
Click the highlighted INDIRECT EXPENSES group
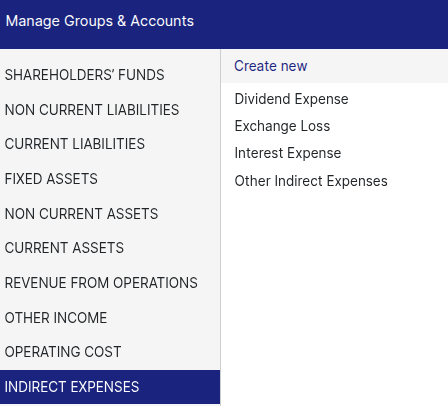click(x=110, y=387)
